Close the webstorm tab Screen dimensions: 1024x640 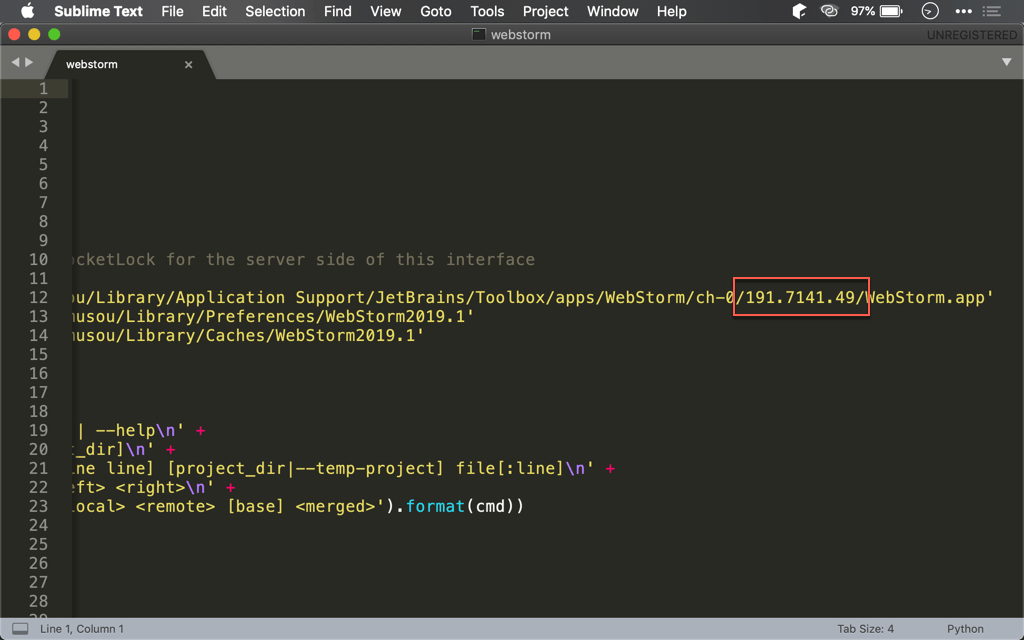tap(188, 63)
